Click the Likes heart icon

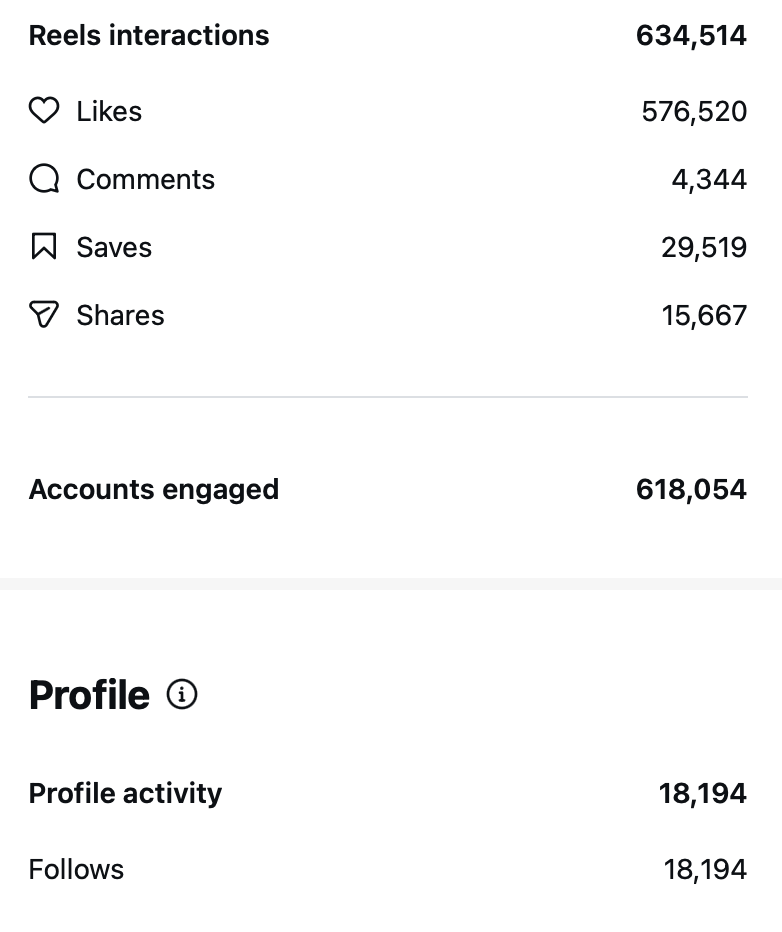44,111
